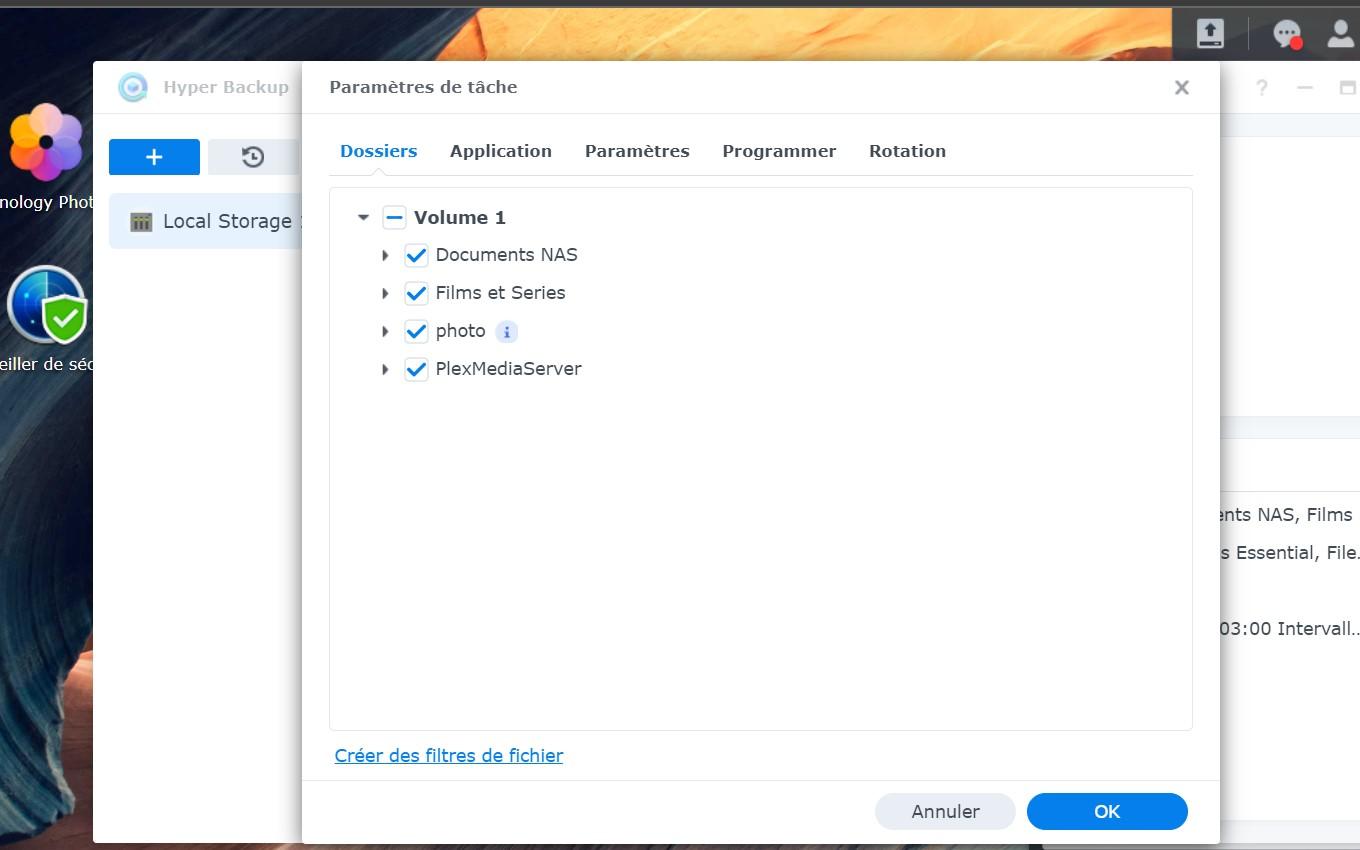Switch to the Rotation tab
Image resolution: width=1360 pixels, height=850 pixels.
click(907, 151)
